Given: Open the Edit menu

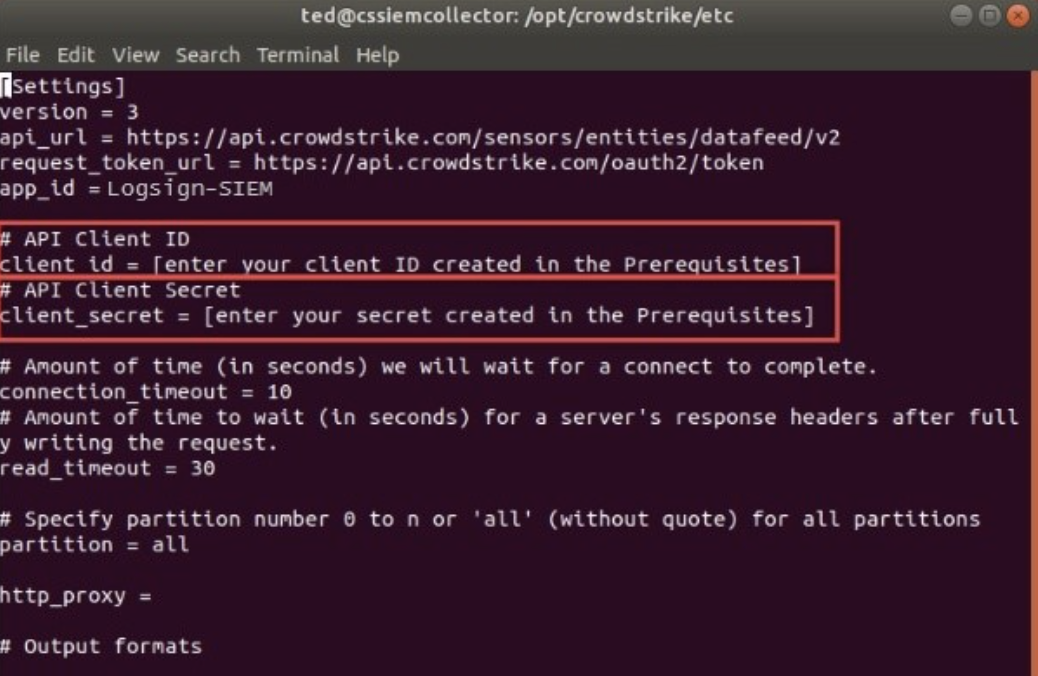Looking at the screenshot, I should [x=75, y=55].
